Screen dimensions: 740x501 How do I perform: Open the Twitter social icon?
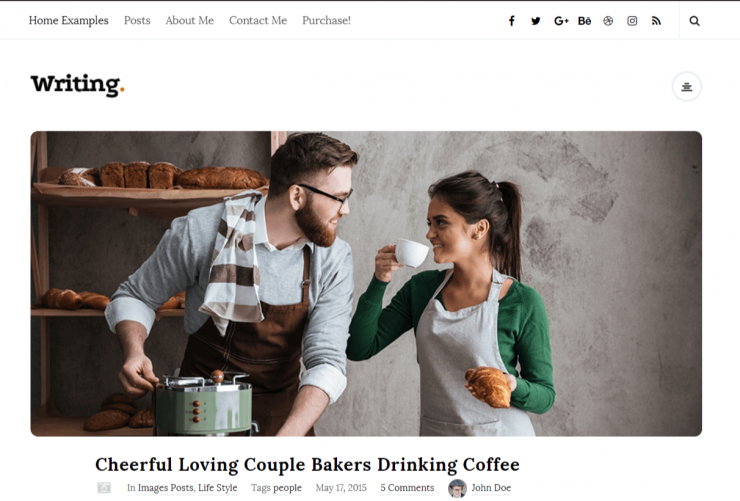click(x=536, y=21)
